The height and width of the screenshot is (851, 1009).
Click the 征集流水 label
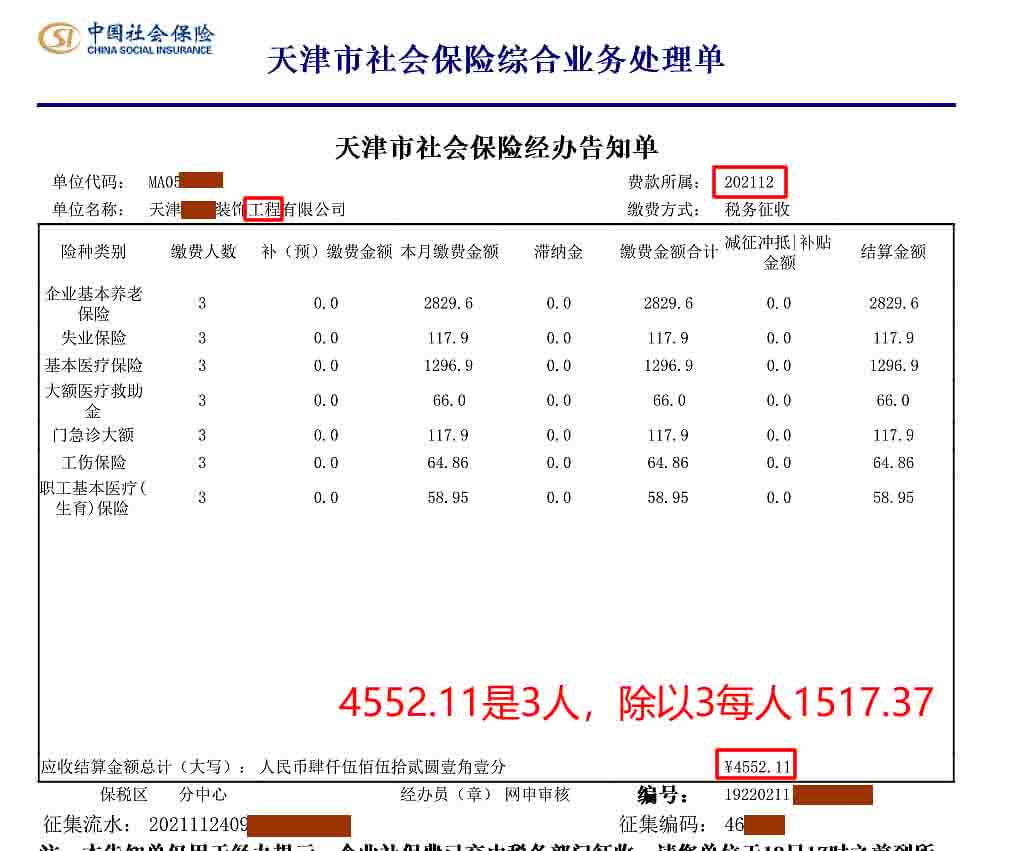[x=88, y=824]
